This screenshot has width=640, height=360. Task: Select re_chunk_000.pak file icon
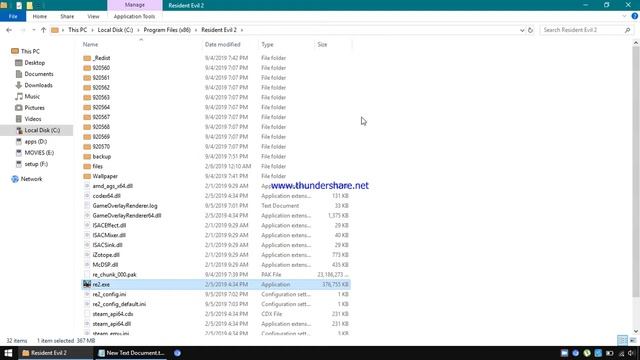click(87, 274)
